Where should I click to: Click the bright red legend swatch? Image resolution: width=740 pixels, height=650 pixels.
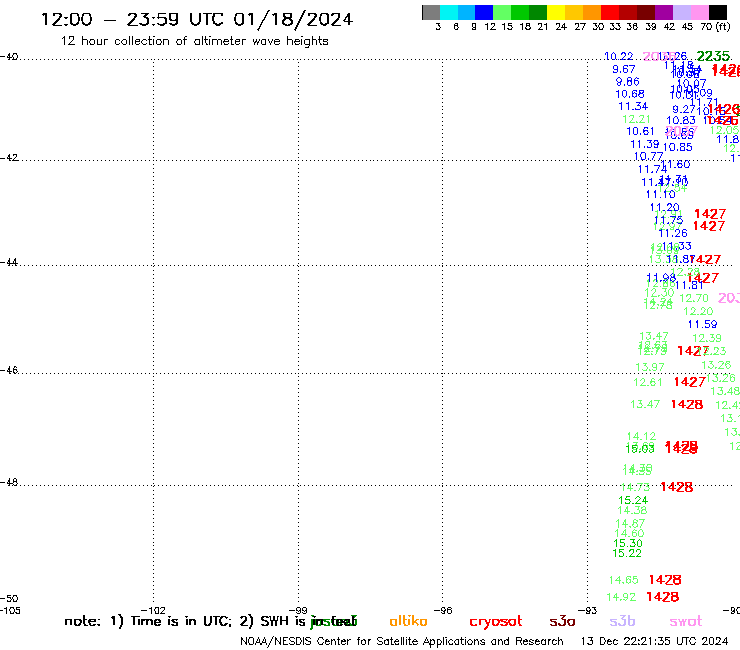(610, 12)
